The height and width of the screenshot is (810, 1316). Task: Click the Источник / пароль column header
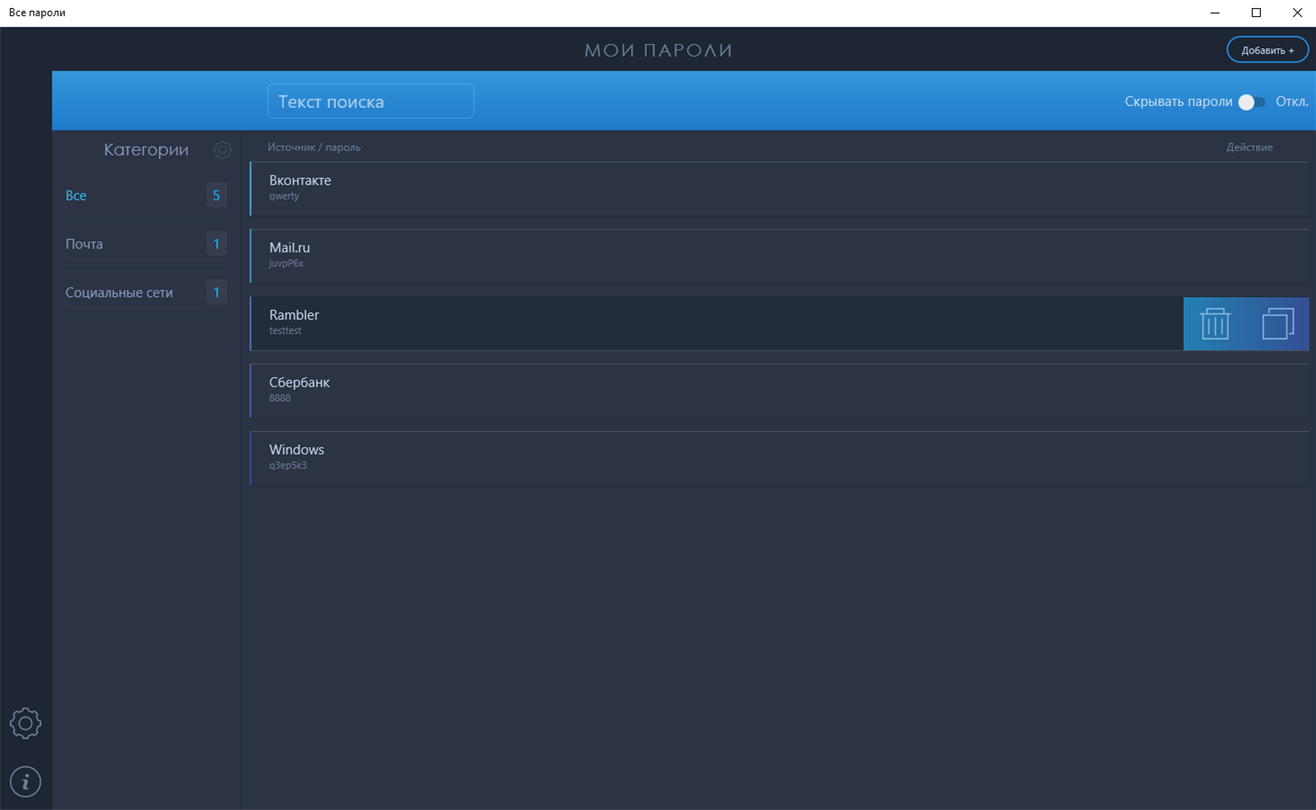(314, 147)
